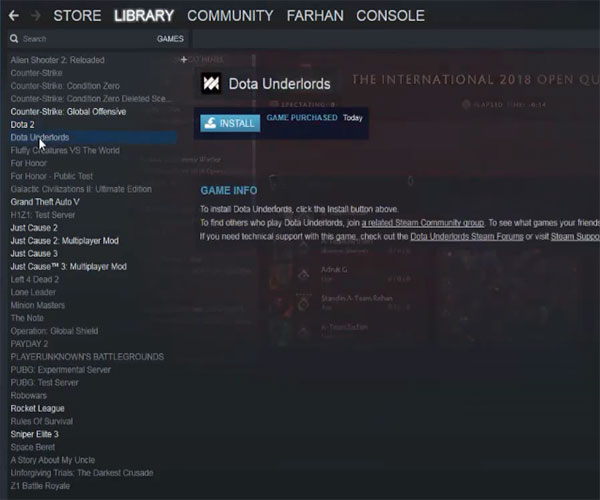
Task: Click the GAME PURCHASED label
Action: click(302, 117)
